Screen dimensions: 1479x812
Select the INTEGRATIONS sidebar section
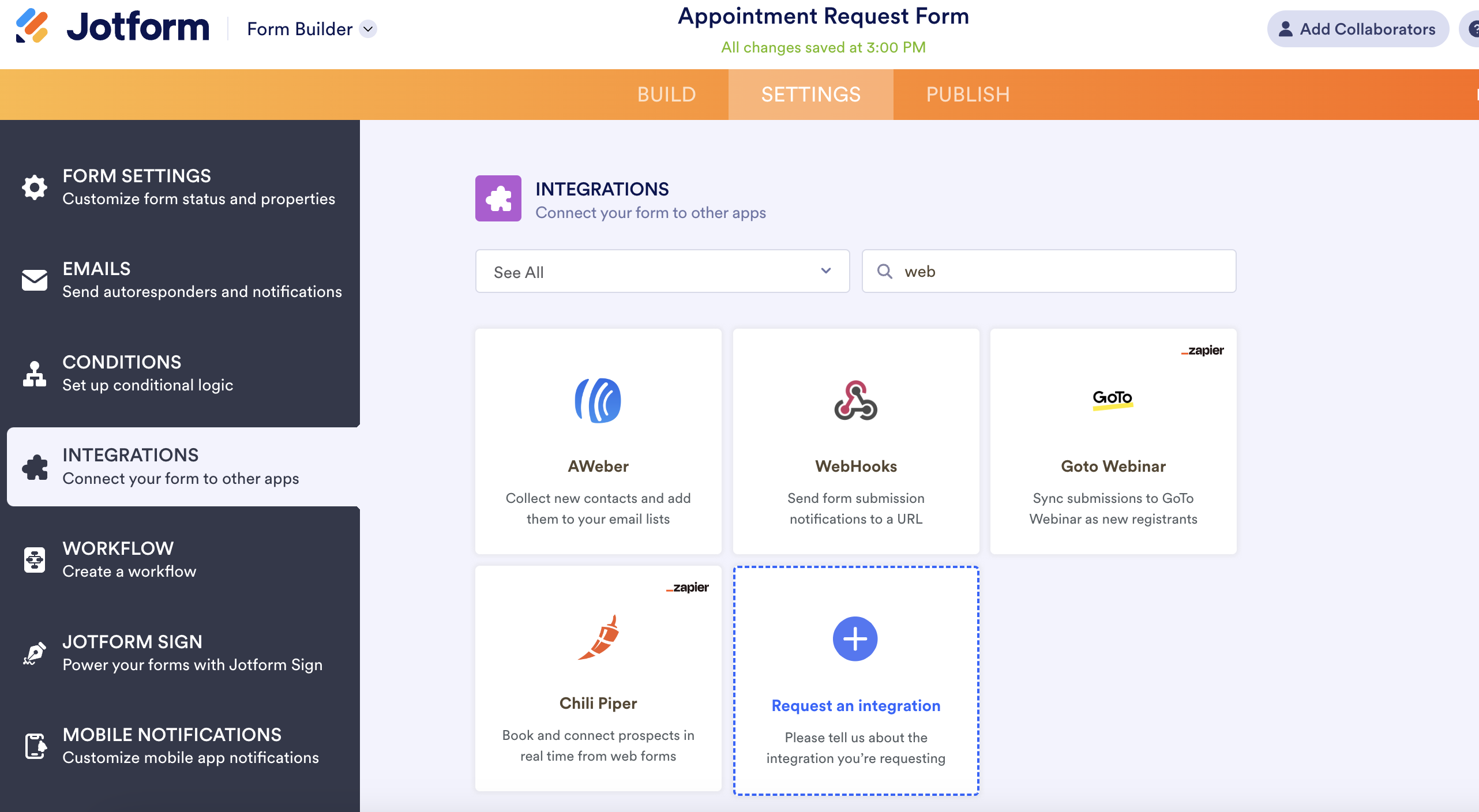[x=183, y=467]
